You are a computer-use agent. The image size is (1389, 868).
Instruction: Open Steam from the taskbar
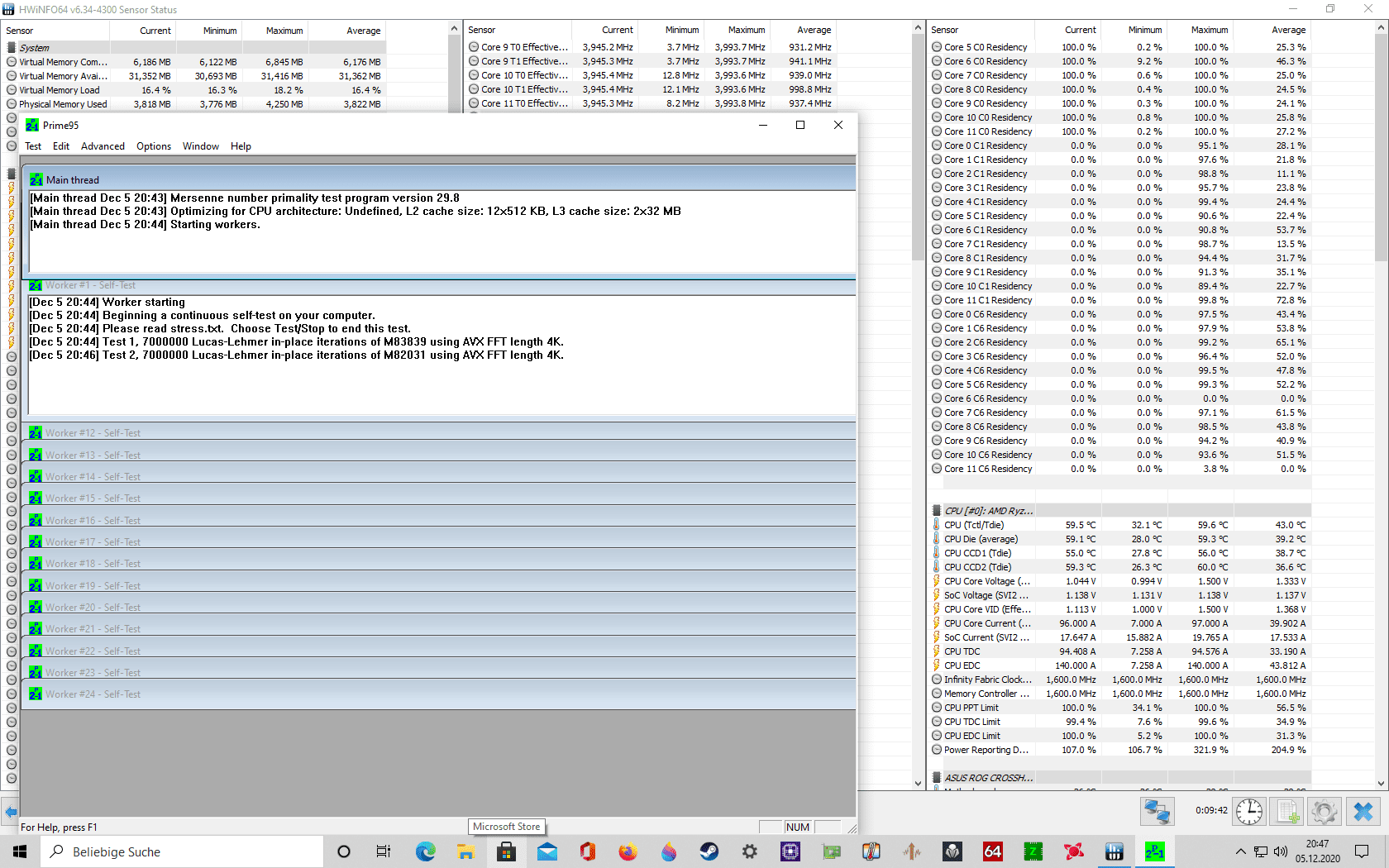point(709,851)
